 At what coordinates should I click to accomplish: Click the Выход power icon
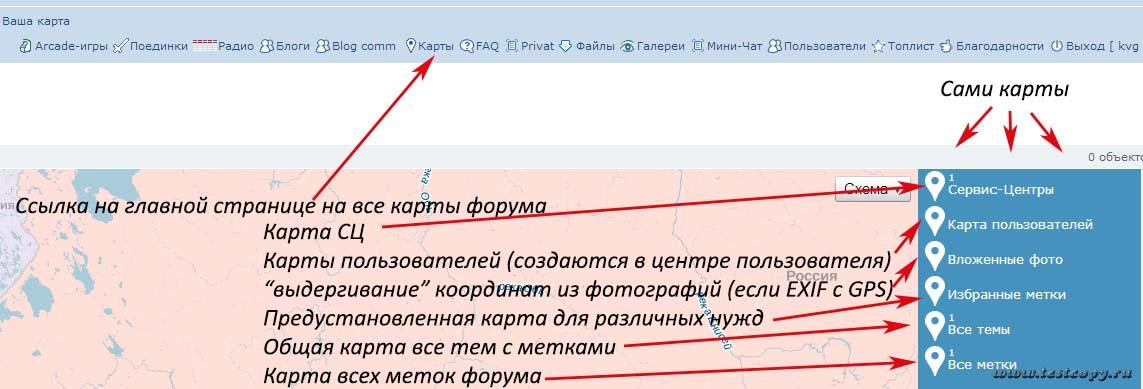(x=1056, y=46)
